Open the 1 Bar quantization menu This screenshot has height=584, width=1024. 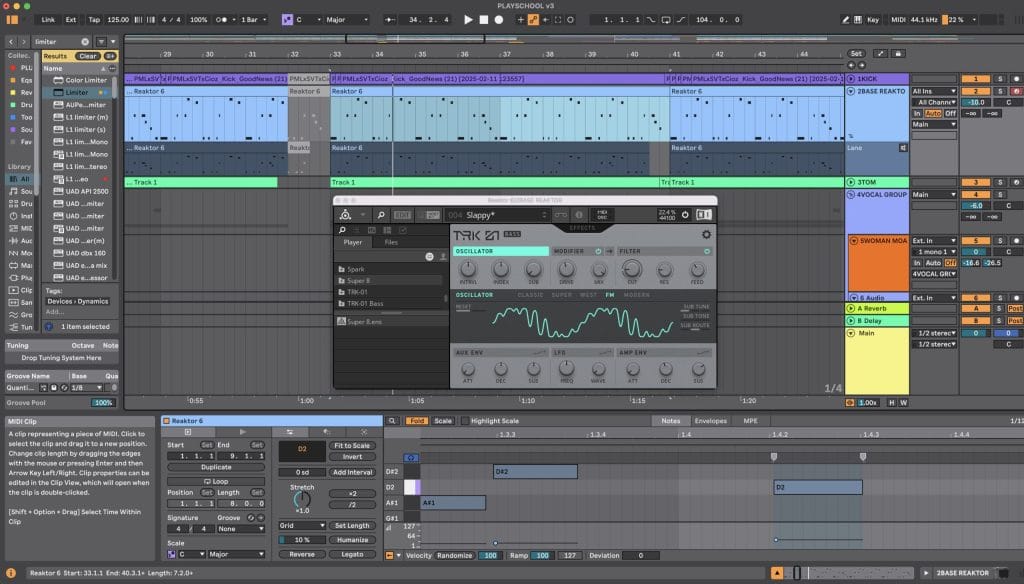point(254,19)
